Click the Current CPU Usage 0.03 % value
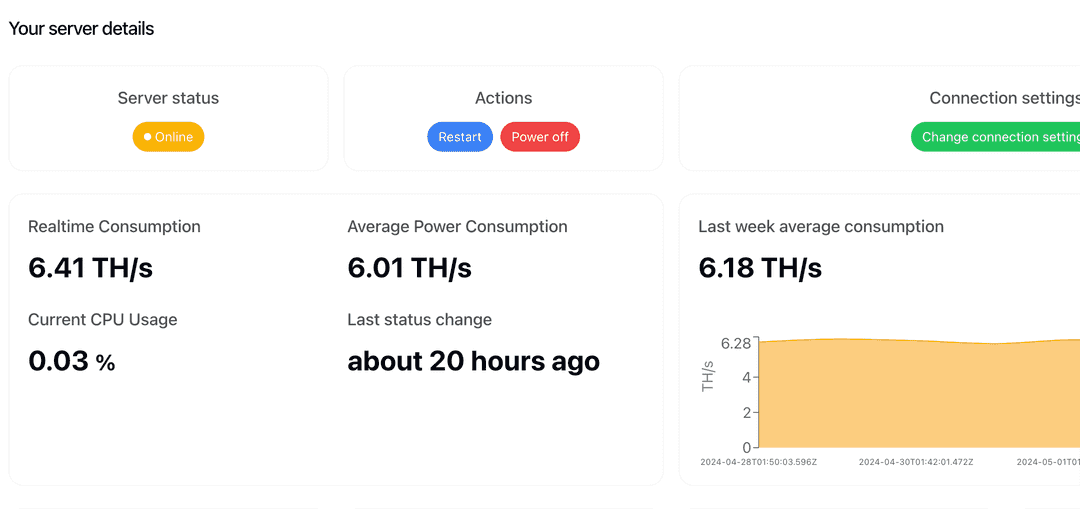Viewport: 1080px width, 509px height. (x=71, y=361)
